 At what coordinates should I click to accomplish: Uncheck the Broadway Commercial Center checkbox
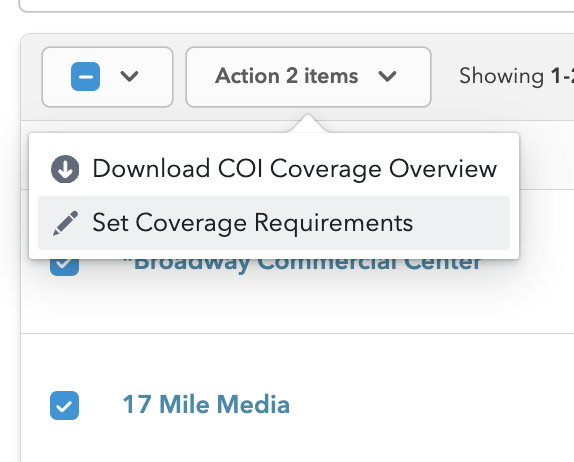[x=64, y=267]
